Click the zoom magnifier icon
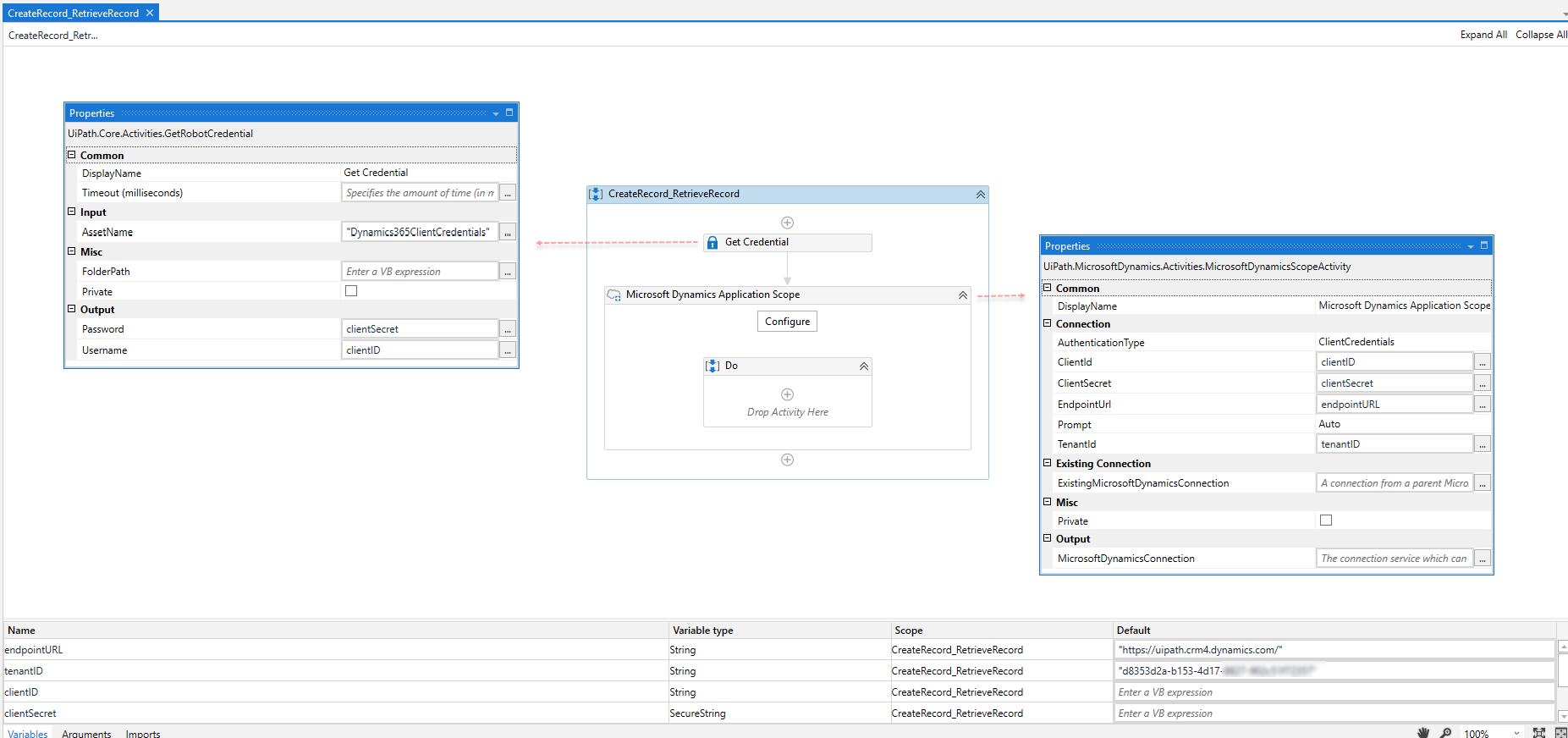1568x738 pixels. point(1446,732)
